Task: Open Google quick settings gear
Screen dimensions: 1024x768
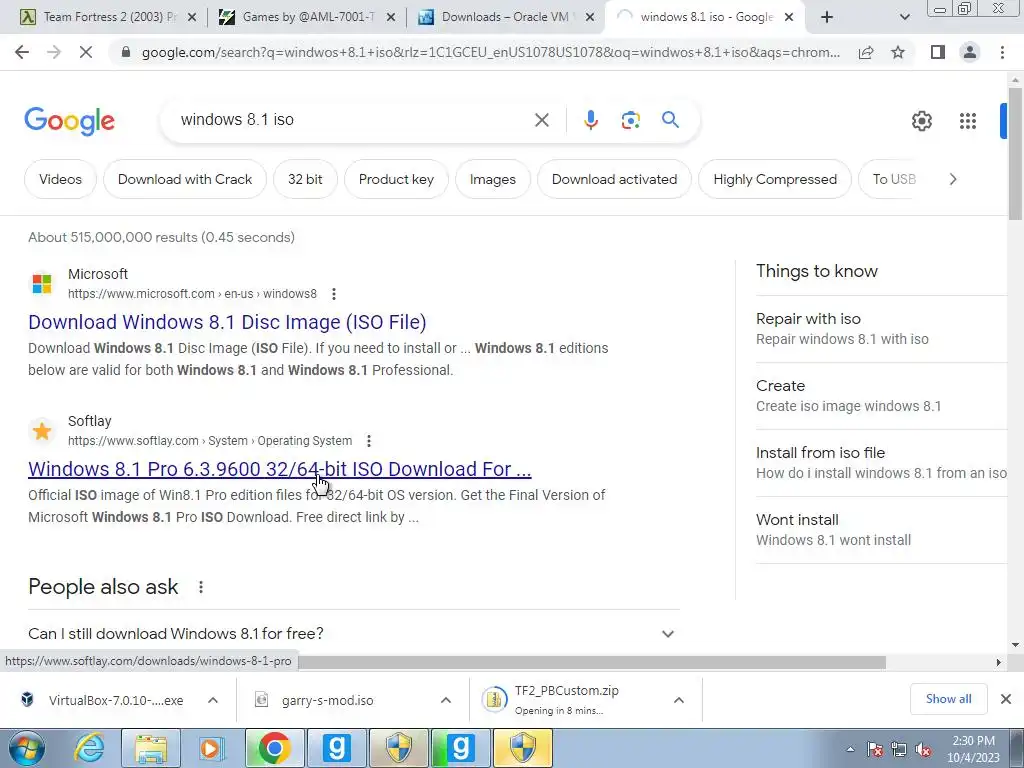Action: pyautogui.click(x=921, y=121)
